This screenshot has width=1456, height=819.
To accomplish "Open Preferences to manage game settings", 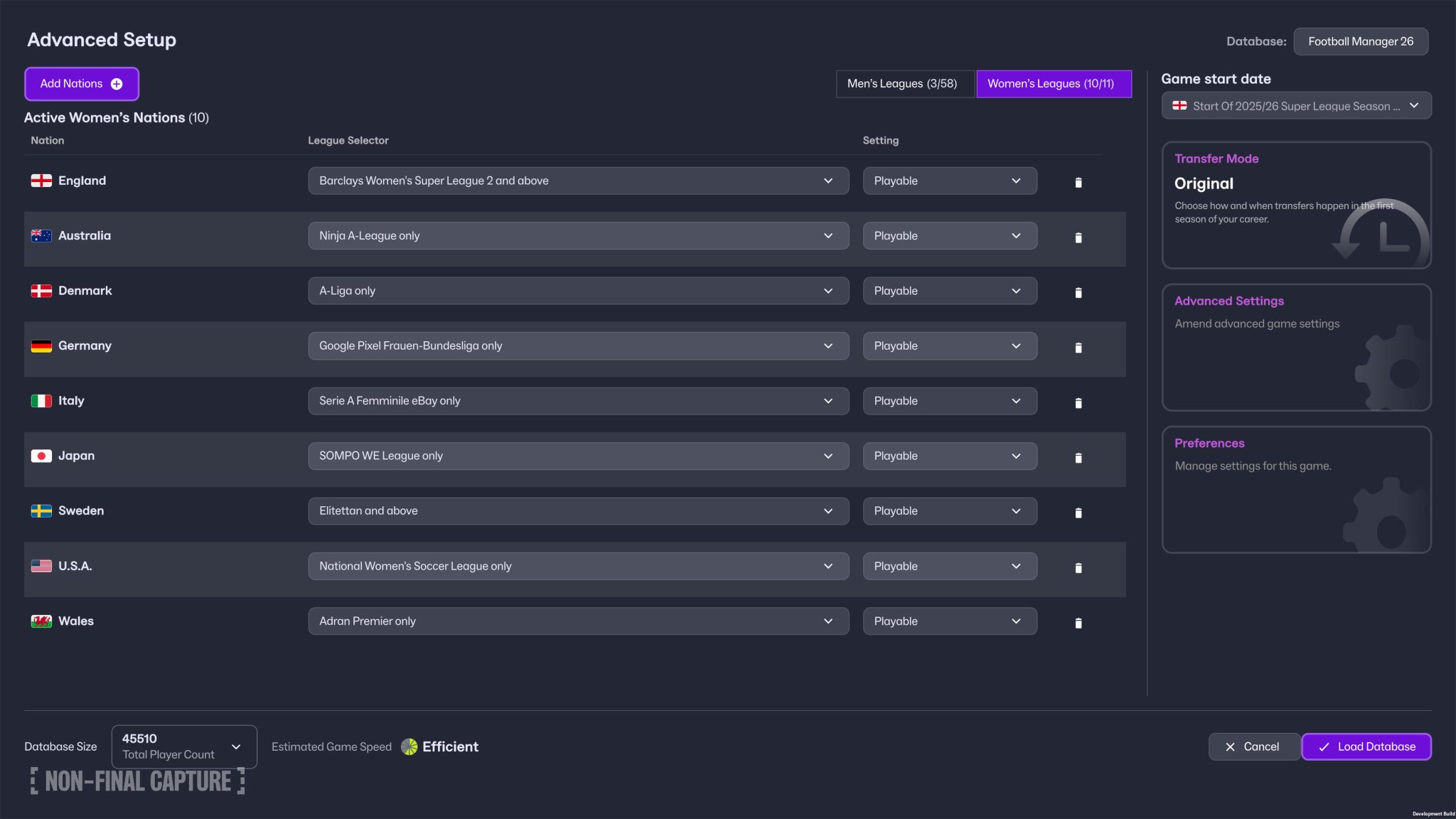I will [1295, 491].
